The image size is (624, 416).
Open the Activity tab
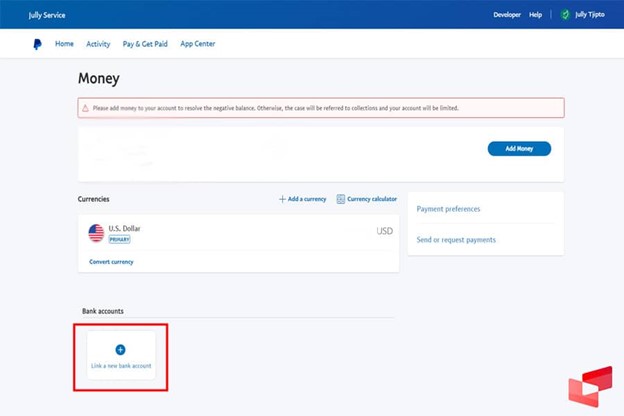click(x=98, y=44)
